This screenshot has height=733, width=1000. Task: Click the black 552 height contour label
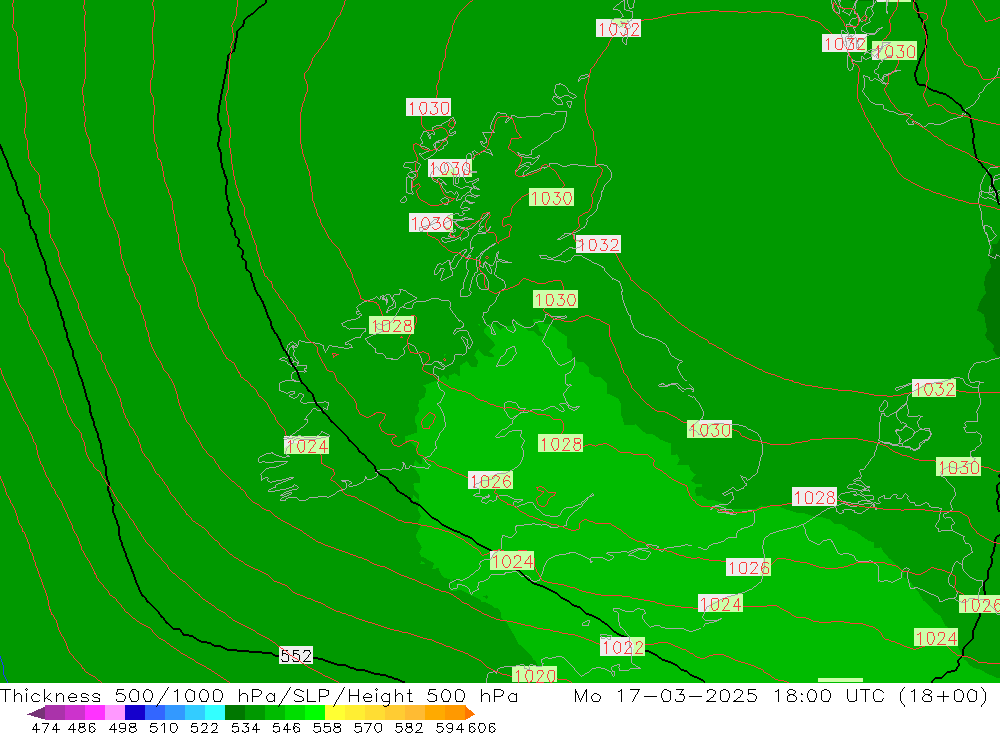296,655
